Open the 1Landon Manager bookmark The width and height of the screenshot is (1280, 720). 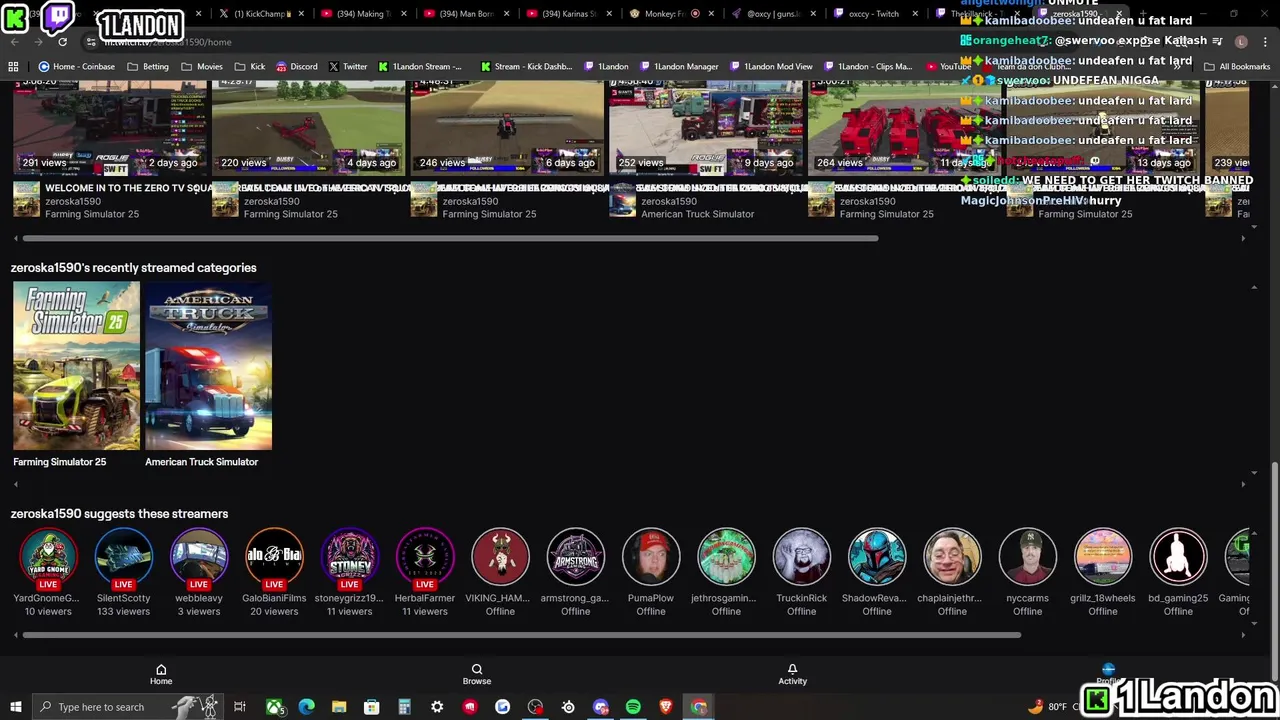pos(679,66)
